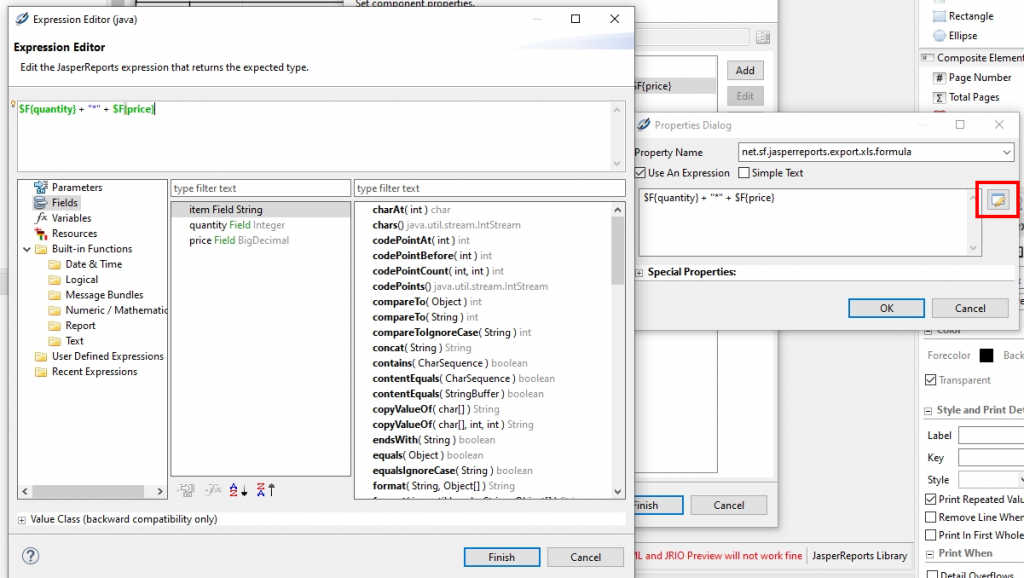Collapse the Composite Elements palette group
The width and height of the screenshot is (1024, 578).
pyautogui.click(x=925, y=58)
